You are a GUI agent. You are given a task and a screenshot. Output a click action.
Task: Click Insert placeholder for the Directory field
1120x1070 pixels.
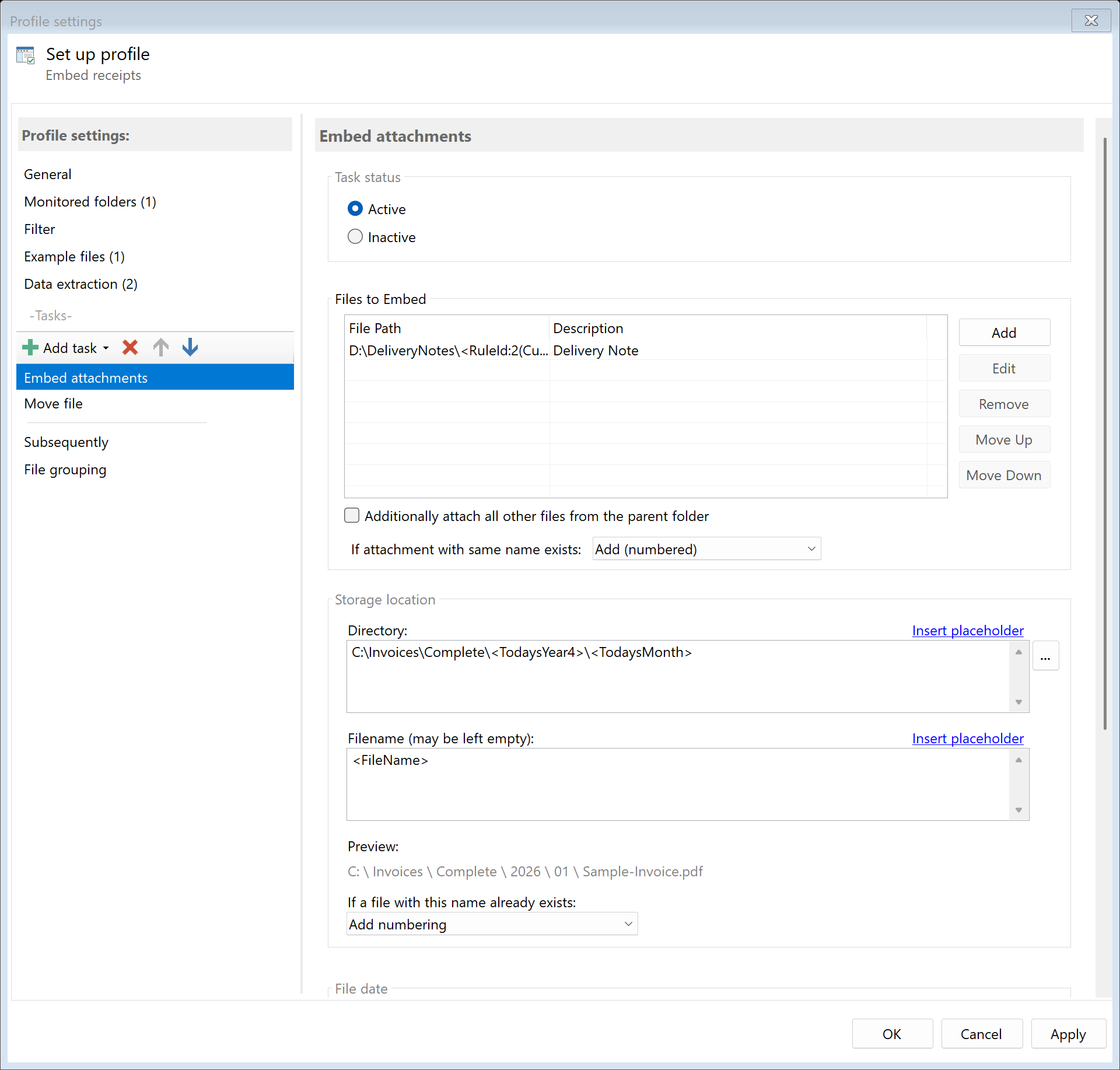coord(967,630)
